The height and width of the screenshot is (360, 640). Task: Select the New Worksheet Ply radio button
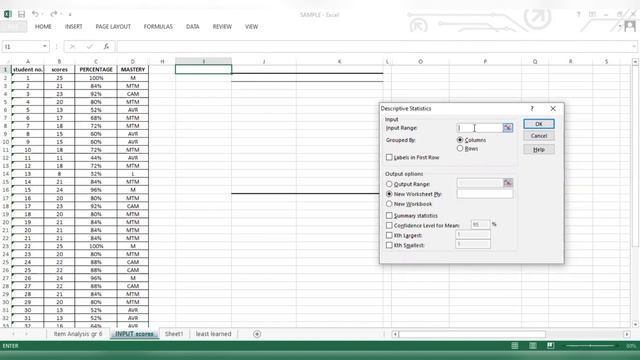point(389,194)
